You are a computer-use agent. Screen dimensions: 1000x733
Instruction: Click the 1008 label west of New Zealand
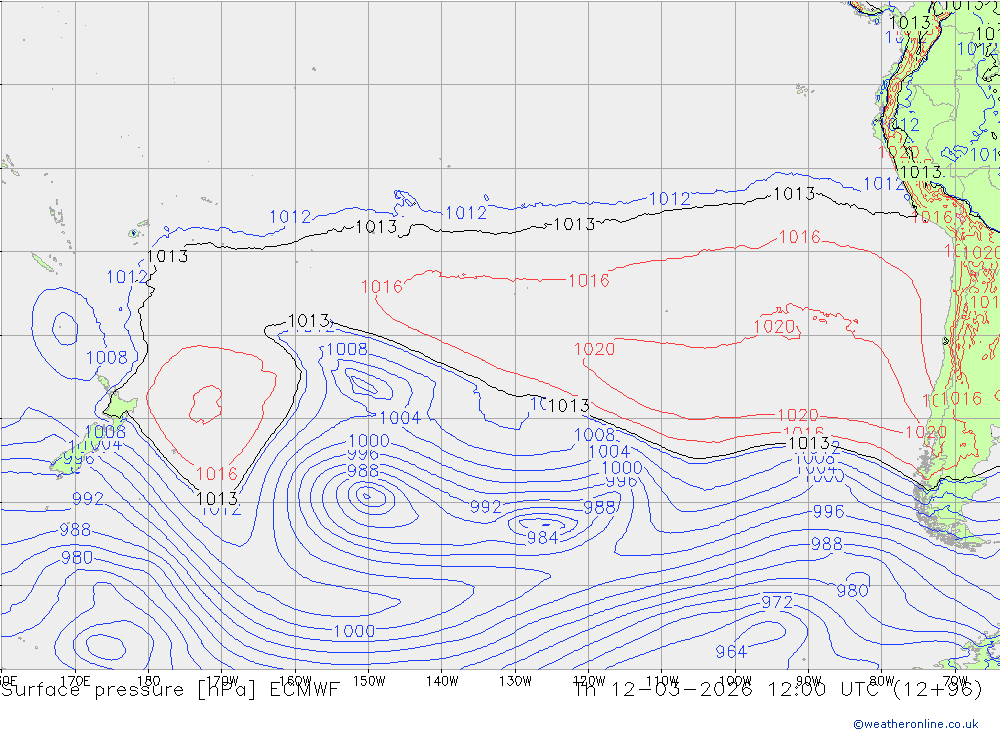pos(107,357)
